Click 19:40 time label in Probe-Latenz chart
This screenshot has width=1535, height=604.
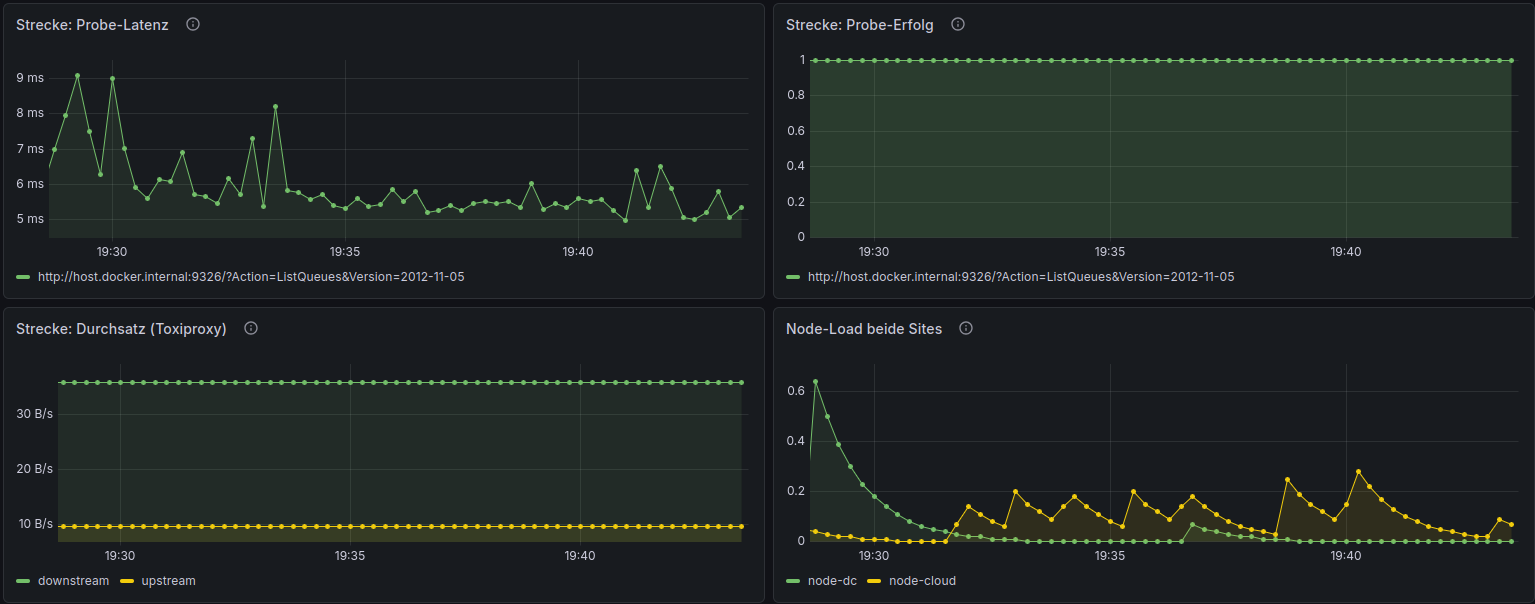coord(578,252)
